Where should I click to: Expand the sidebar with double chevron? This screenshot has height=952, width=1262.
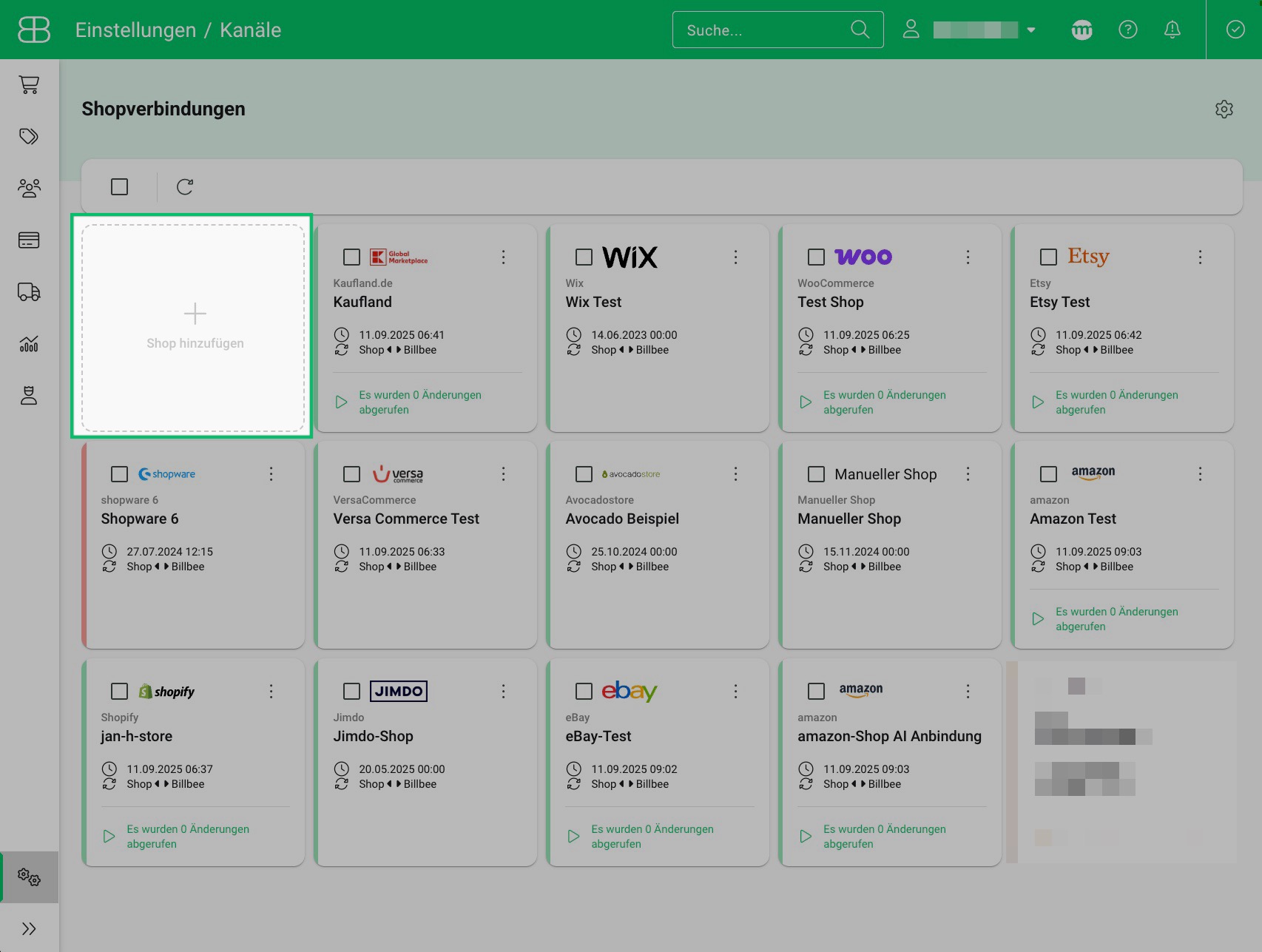[29, 929]
